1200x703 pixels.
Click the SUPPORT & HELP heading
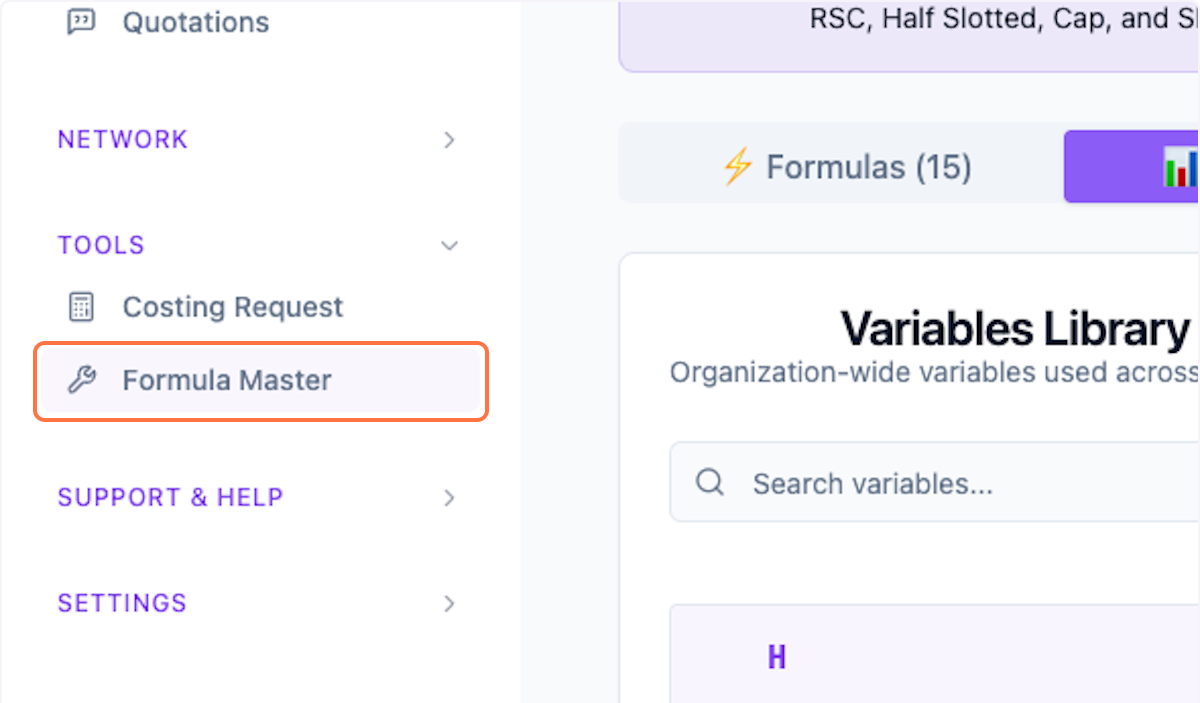(170, 497)
